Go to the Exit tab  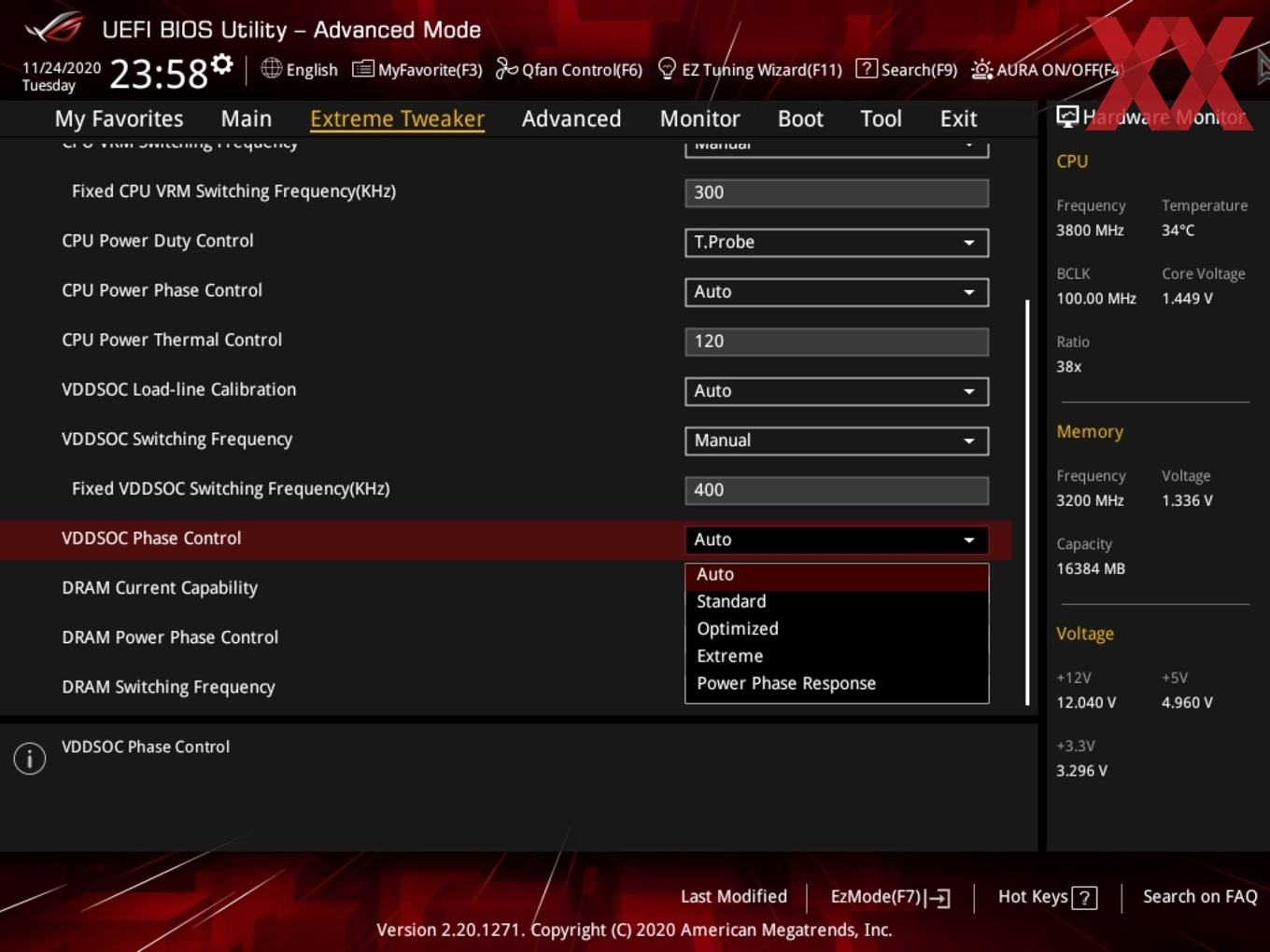(958, 119)
